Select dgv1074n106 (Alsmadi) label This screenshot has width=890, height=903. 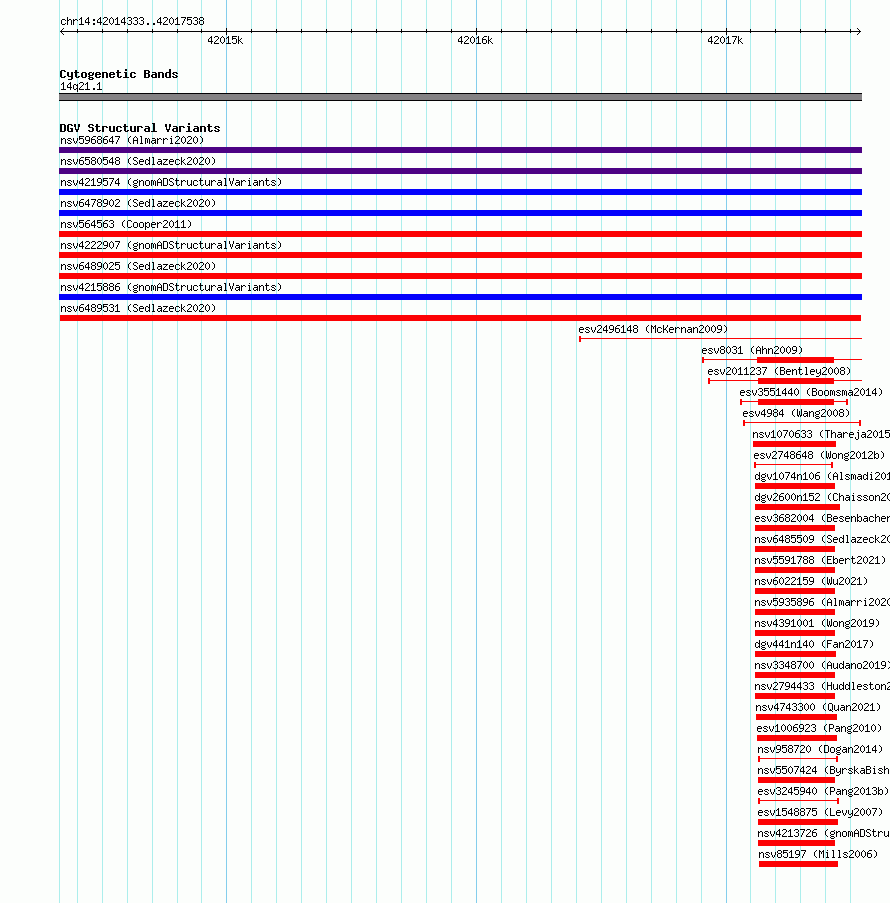click(822, 476)
